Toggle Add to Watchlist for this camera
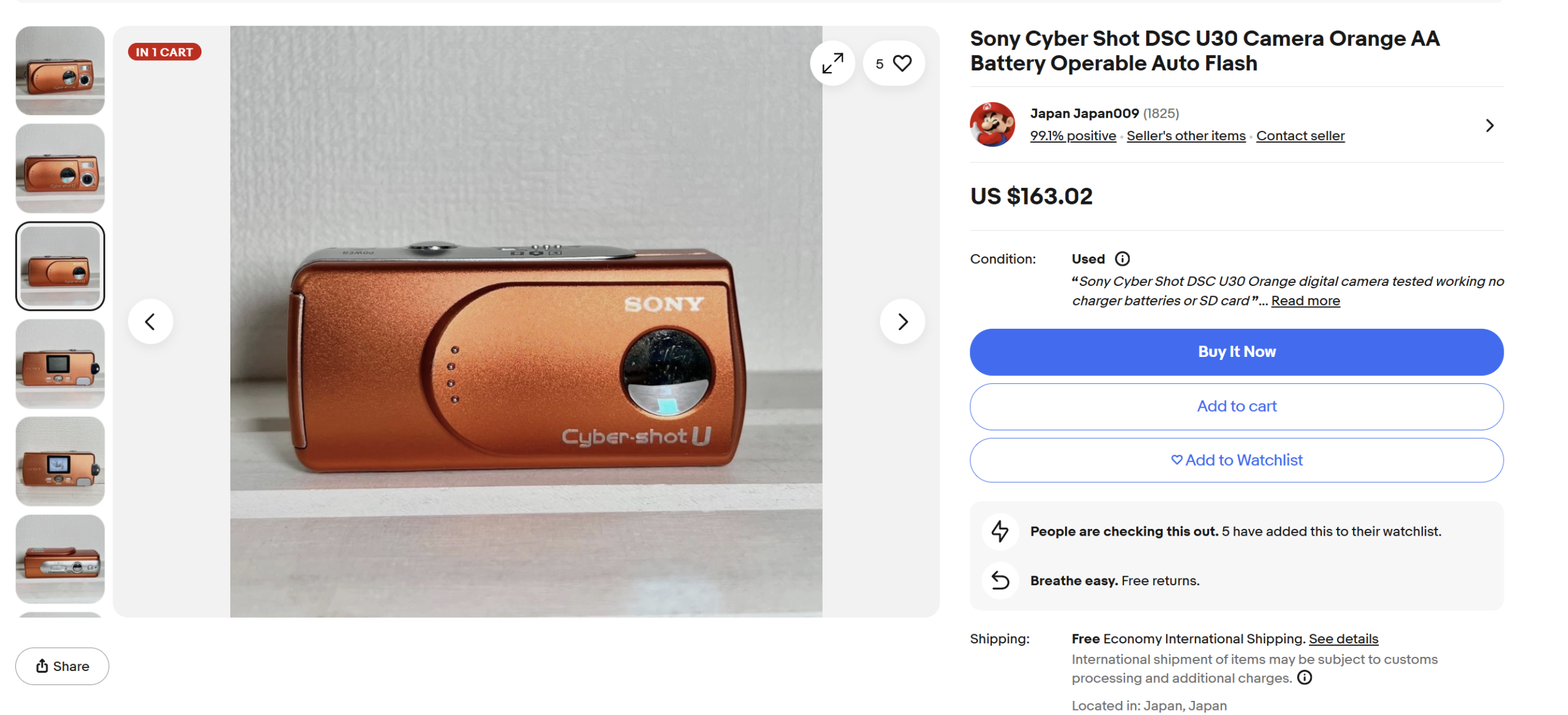1568x715 pixels. click(x=1235, y=460)
